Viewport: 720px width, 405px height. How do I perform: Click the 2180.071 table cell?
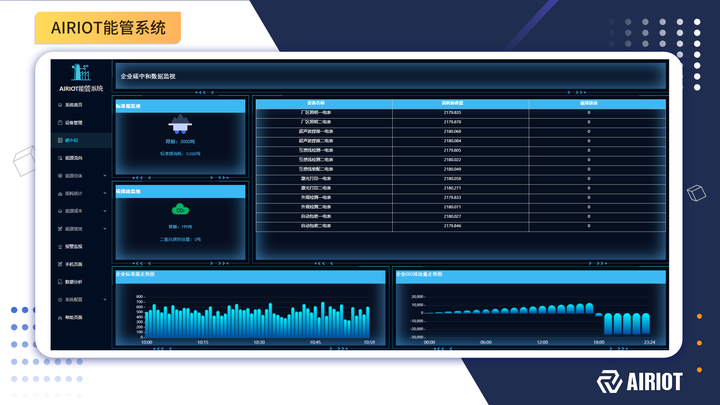pos(452,207)
